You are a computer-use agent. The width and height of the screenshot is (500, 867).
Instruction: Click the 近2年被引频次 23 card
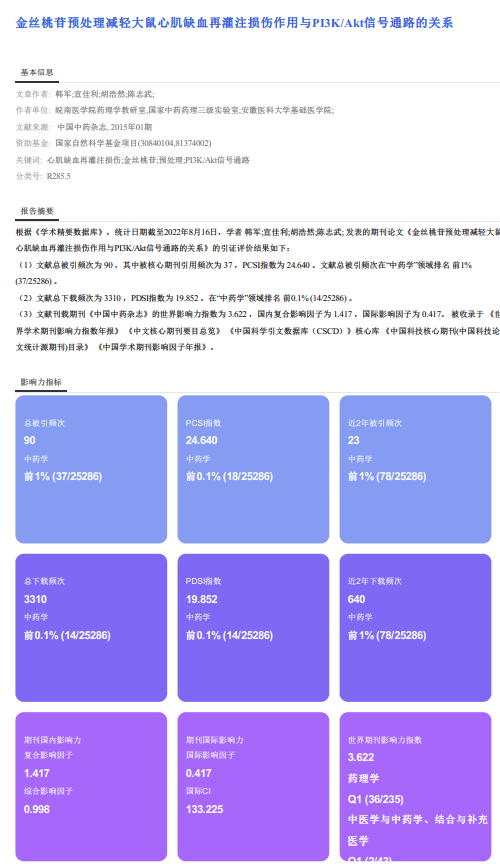415,469
